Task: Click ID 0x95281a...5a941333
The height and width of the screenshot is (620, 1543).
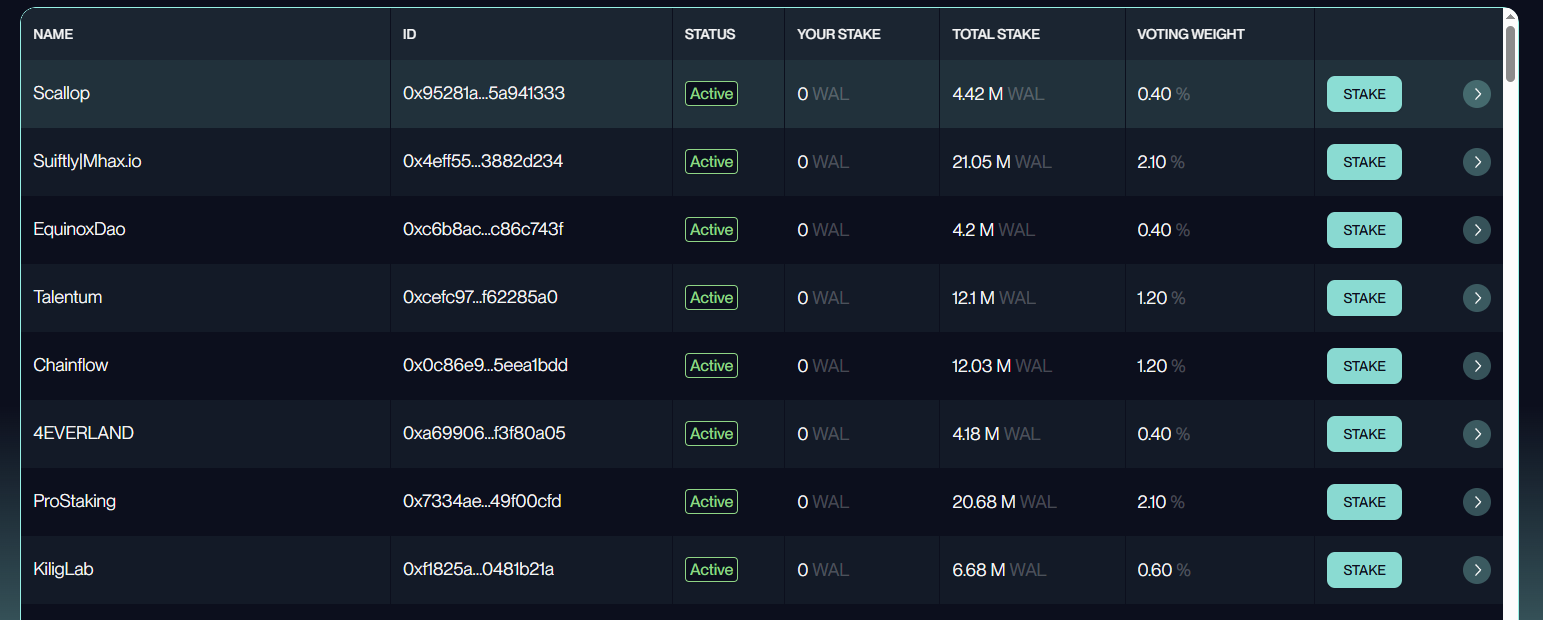Action: coord(484,93)
